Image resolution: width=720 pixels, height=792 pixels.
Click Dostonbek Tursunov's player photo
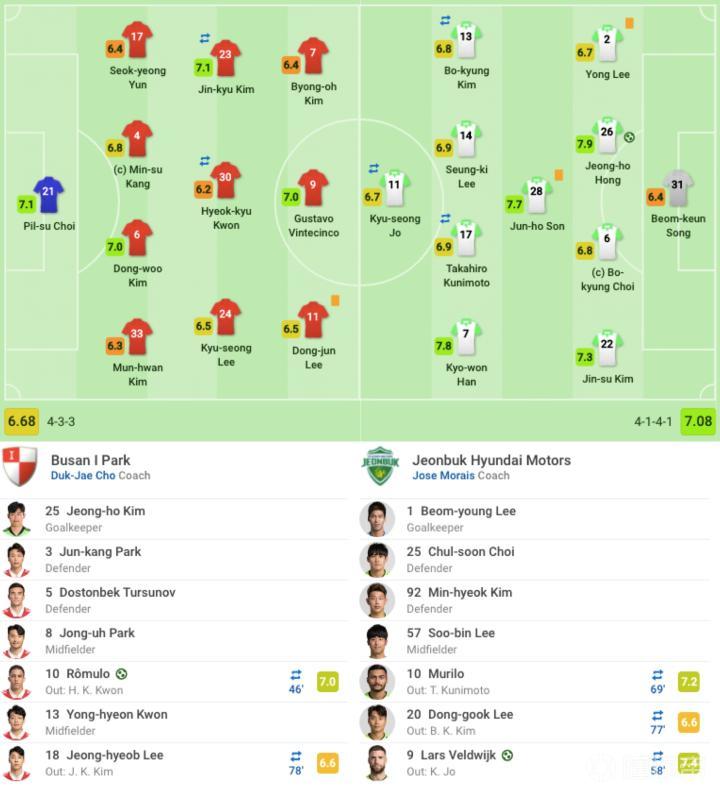17,600
